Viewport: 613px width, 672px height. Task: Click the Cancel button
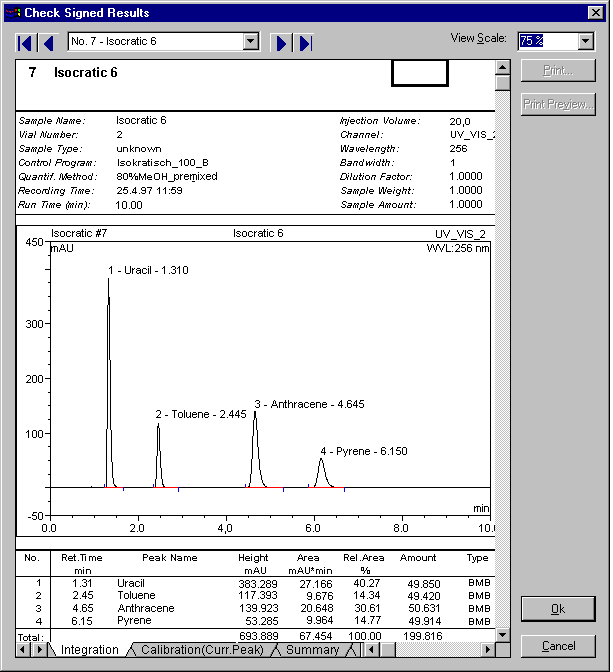tap(560, 646)
